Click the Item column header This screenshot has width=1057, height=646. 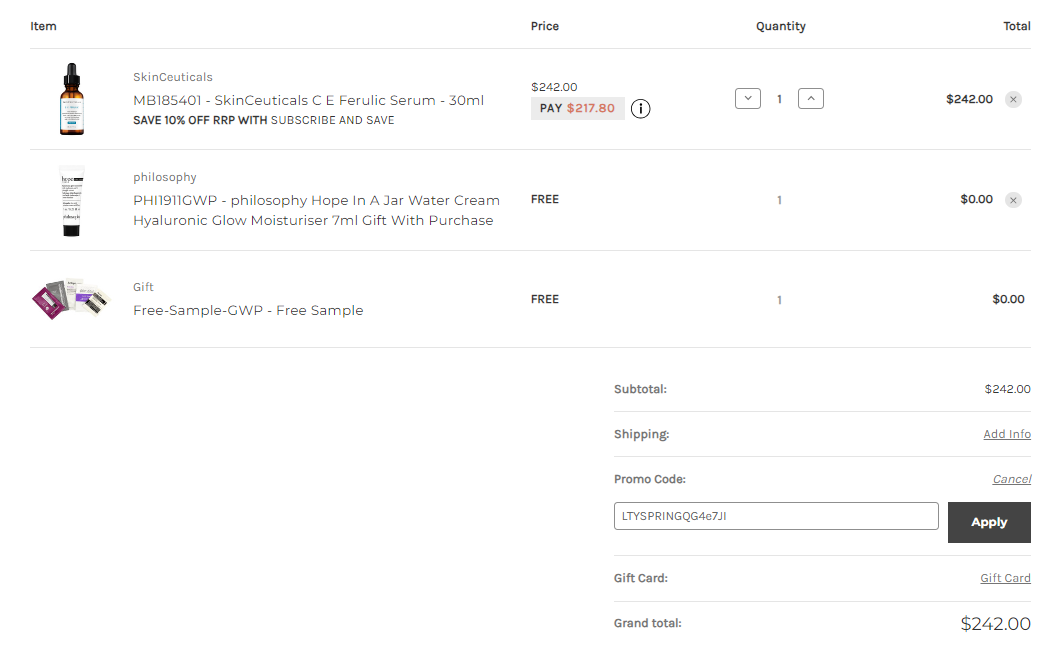click(x=43, y=26)
